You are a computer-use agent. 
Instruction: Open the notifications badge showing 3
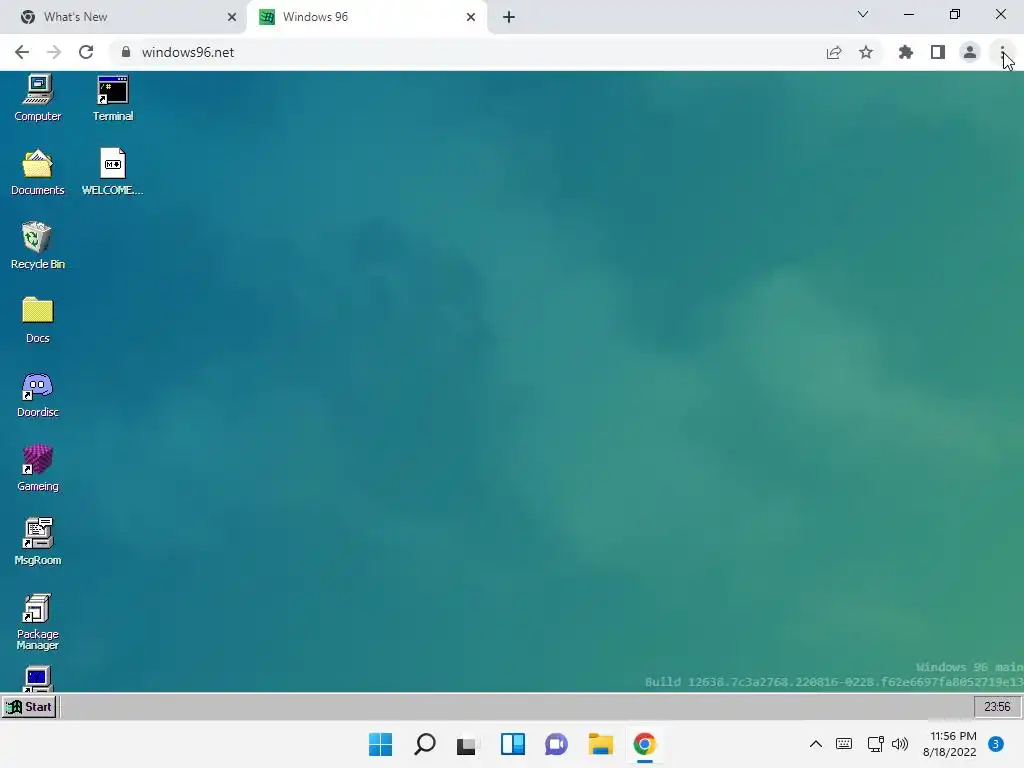click(996, 744)
